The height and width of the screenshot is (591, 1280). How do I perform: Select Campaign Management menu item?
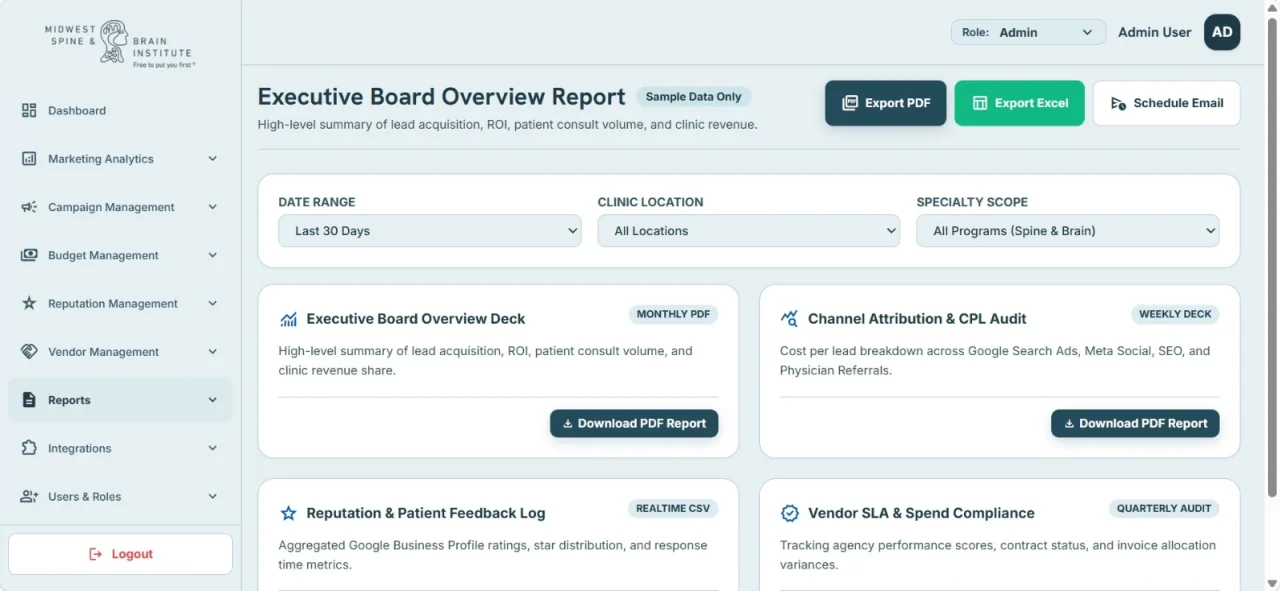[120, 207]
